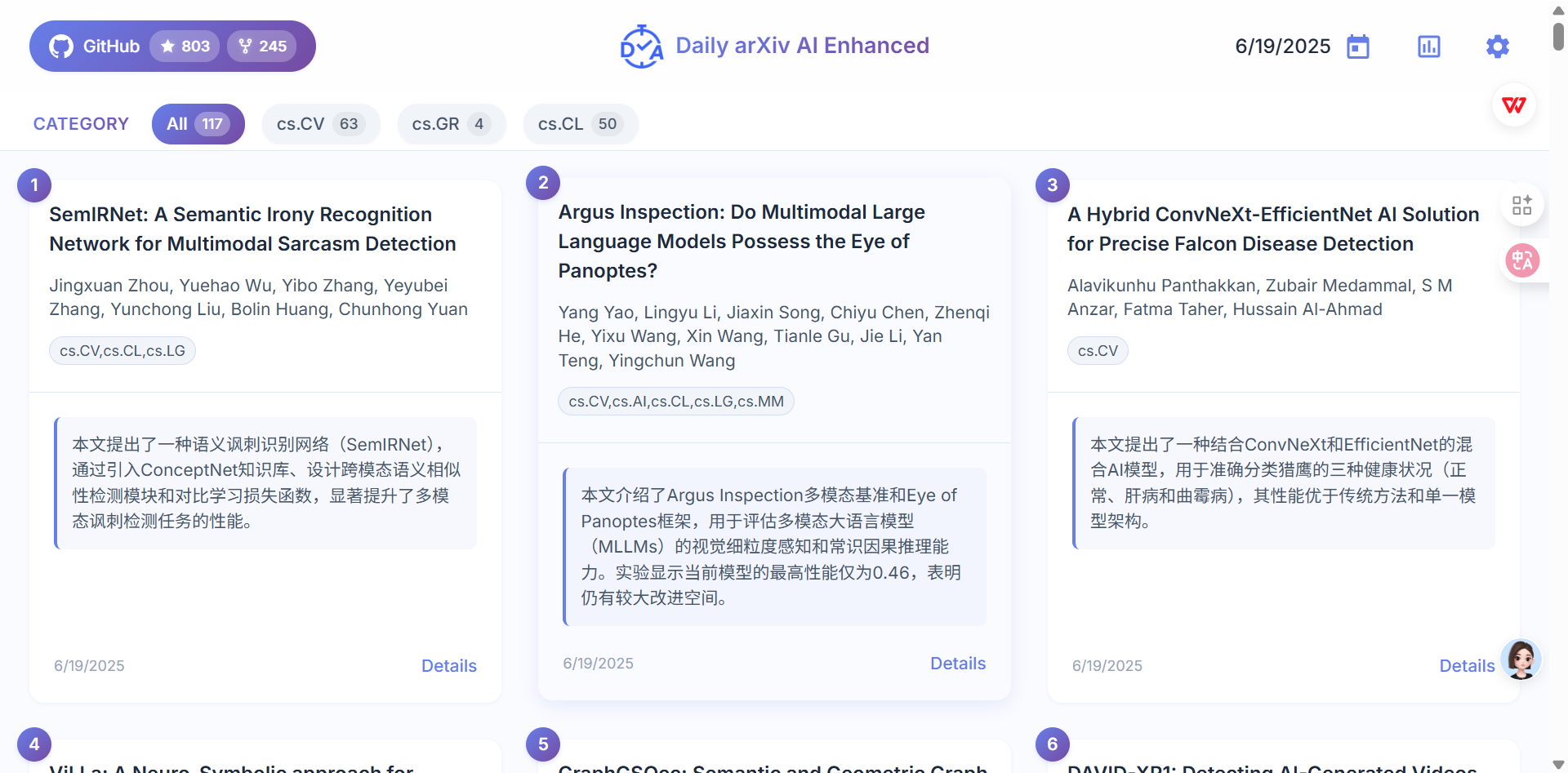
Task: Click the repository star count 803
Action: tap(185, 46)
